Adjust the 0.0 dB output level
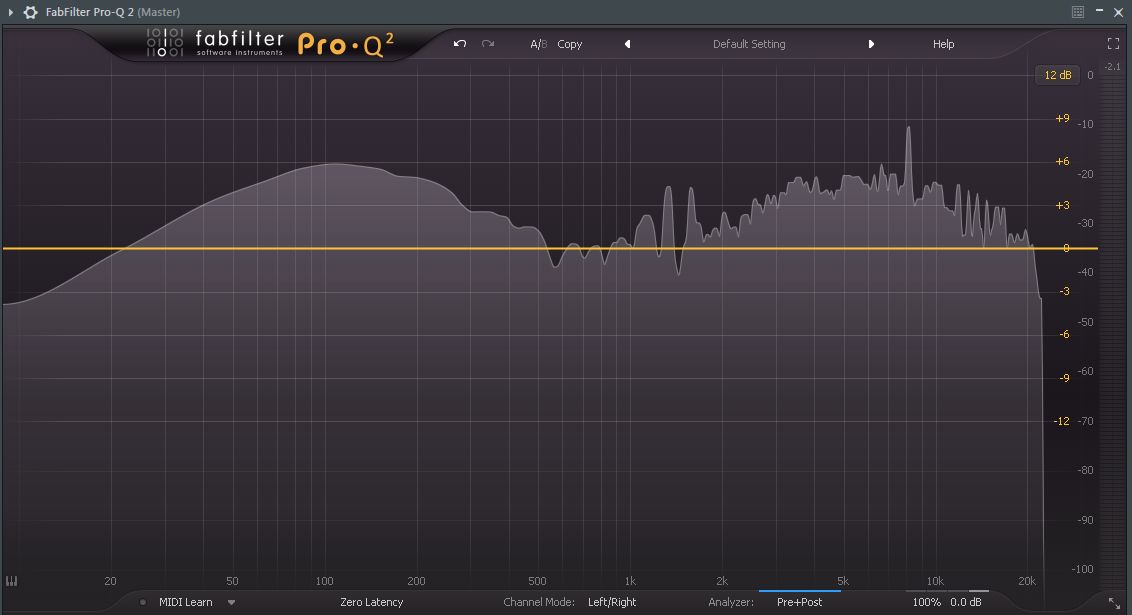 [966, 602]
